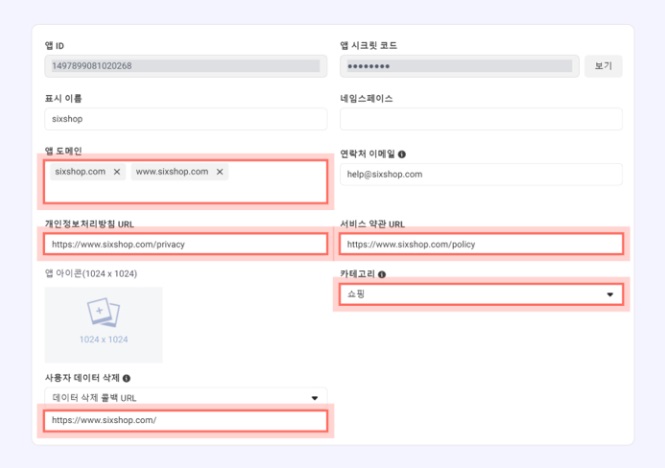
Task: Click the info icon next to 연락처 이메일
Action: tap(402, 154)
